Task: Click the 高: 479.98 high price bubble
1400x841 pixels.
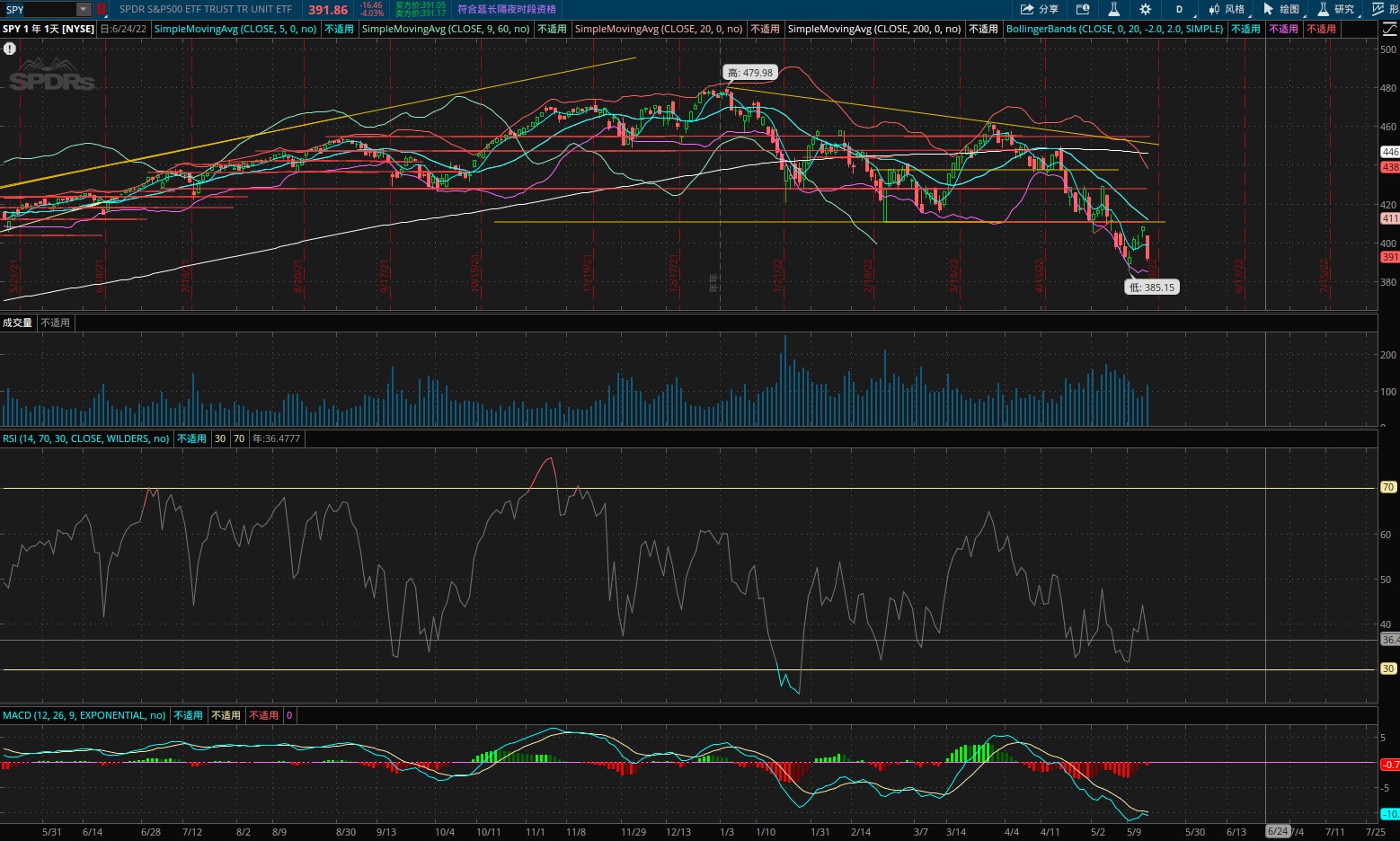Action: click(749, 73)
